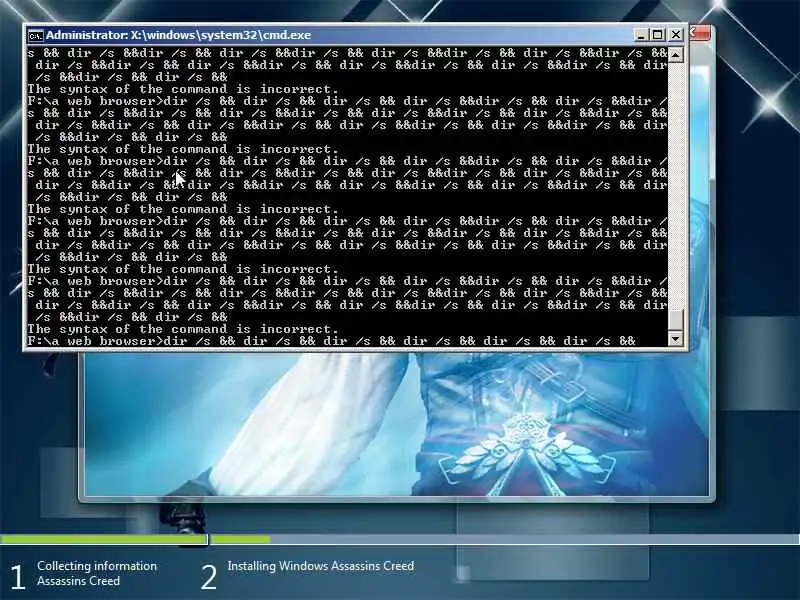Image resolution: width=800 pixels, height=600 pixels.
Task: Click the install progress bar
Action: pyautogui.click(x=400, y=539)
